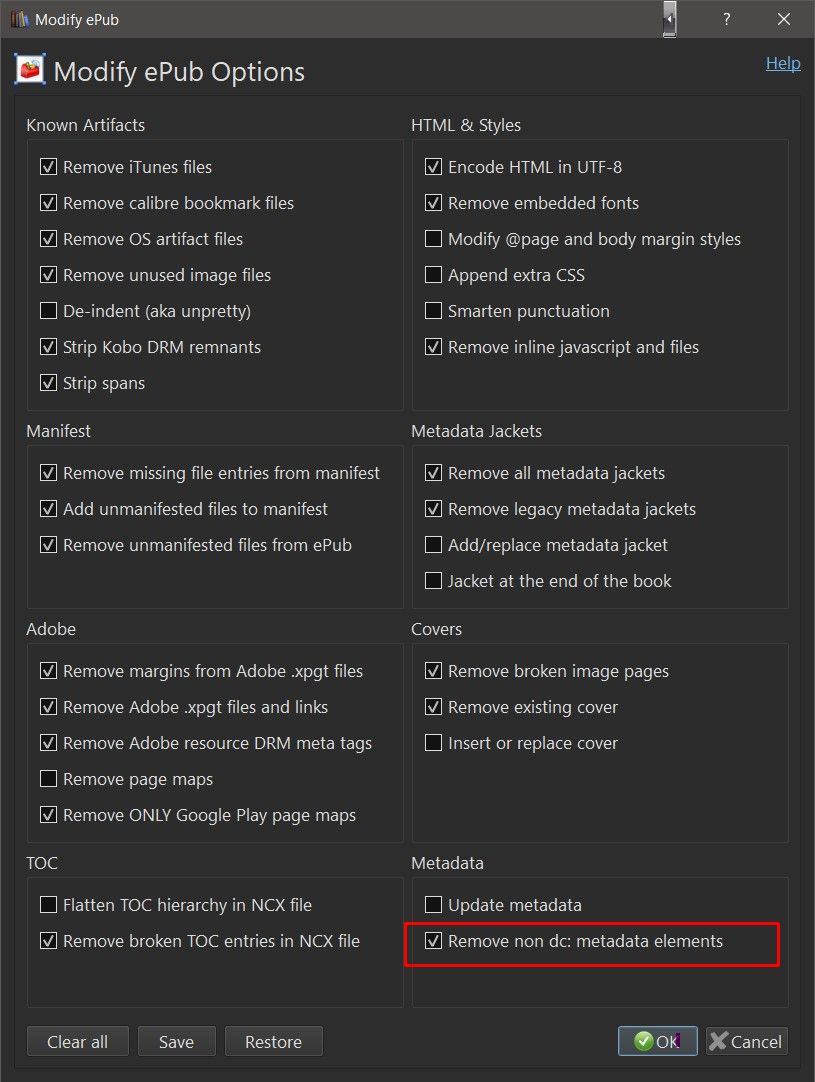Click the question mark help button in title bar
Viewport: 815px width, 1082px height.
727,20
